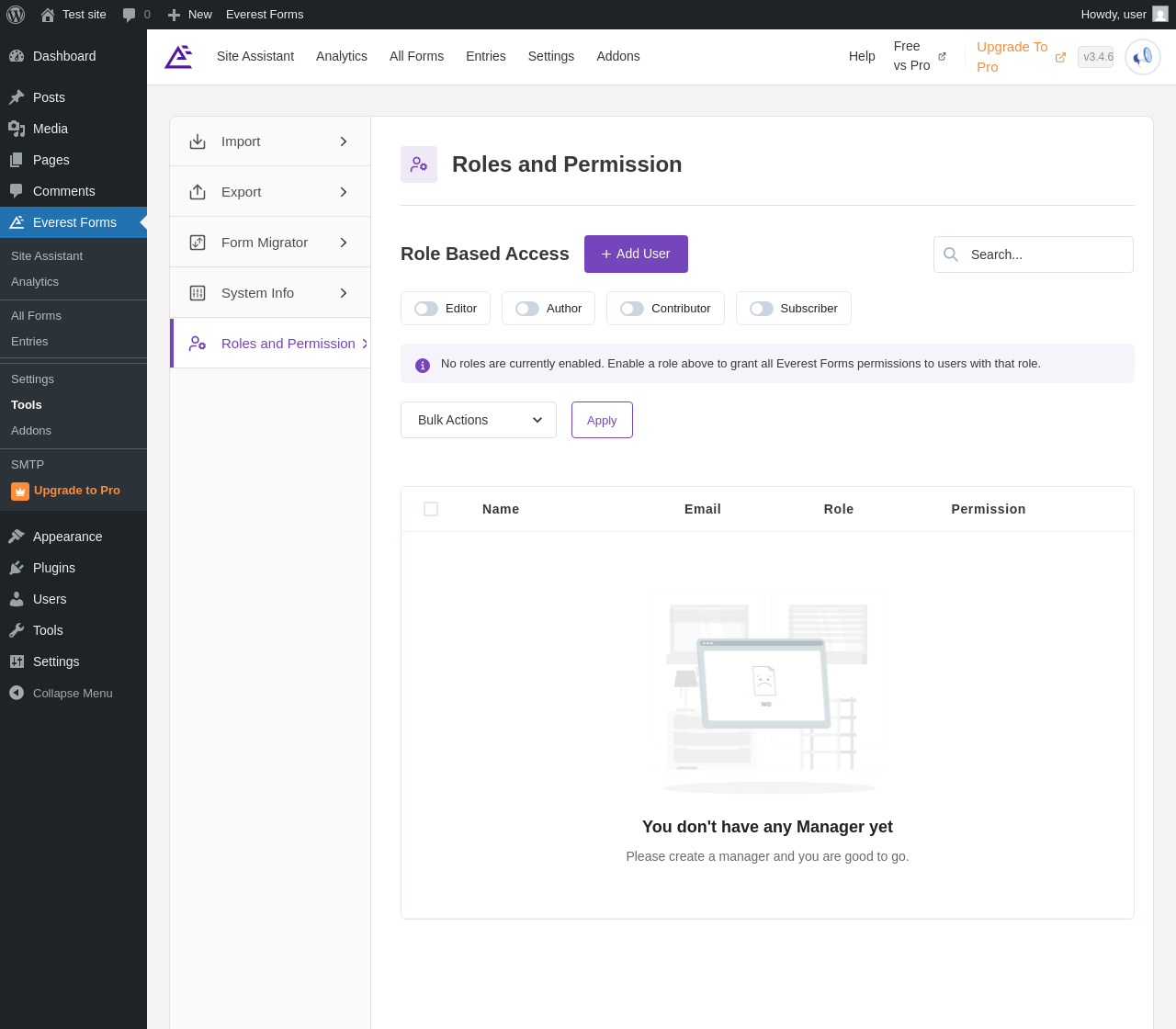Click the Test site home icon
Viewport: 1176px width, 1029px height.
[48, 15]
